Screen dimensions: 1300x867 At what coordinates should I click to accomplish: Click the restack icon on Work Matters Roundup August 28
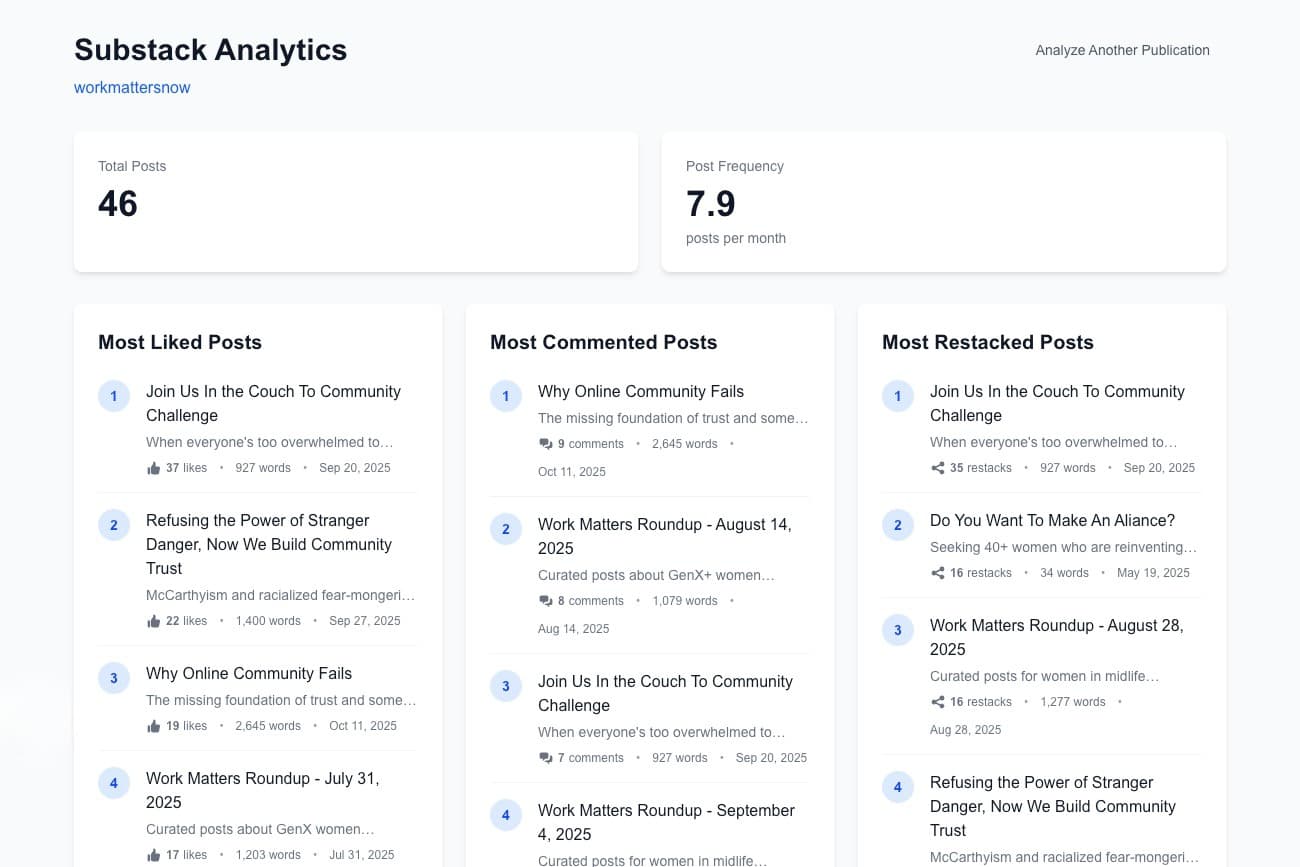click(938, 701)
